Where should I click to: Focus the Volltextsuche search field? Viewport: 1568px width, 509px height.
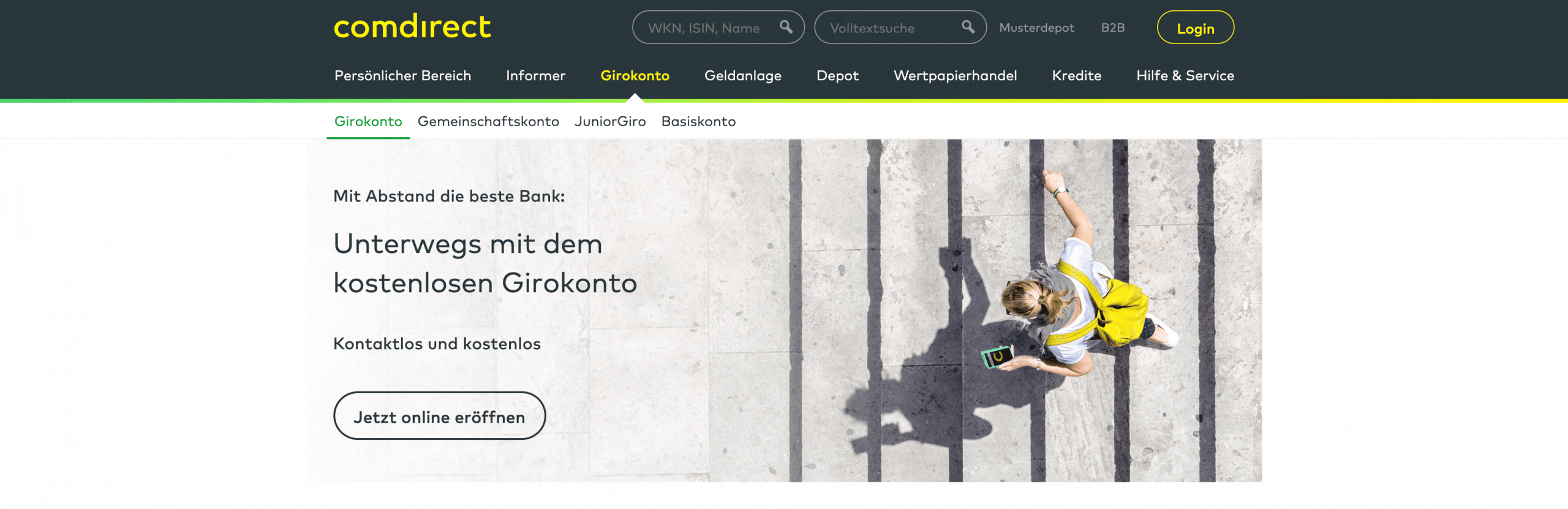coord(900,28)
